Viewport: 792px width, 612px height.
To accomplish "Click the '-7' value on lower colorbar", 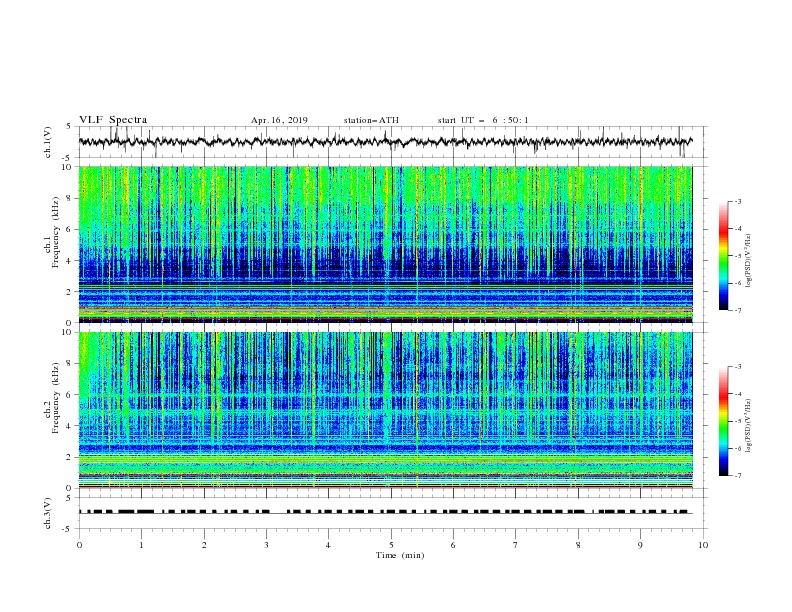I will pos(737,475).
